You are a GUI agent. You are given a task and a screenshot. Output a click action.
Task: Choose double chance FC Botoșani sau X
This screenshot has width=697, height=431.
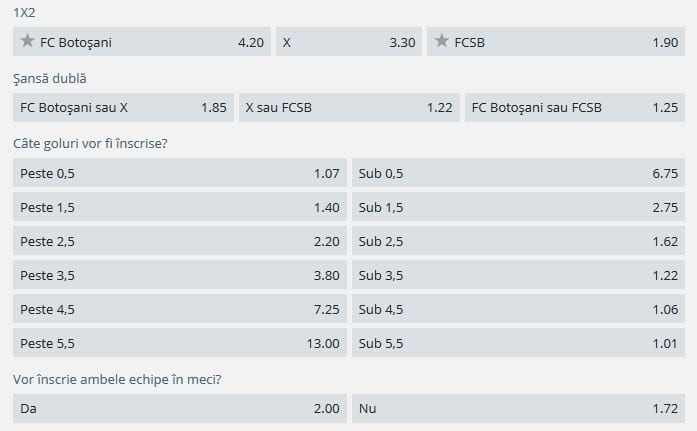pos(122,107)
